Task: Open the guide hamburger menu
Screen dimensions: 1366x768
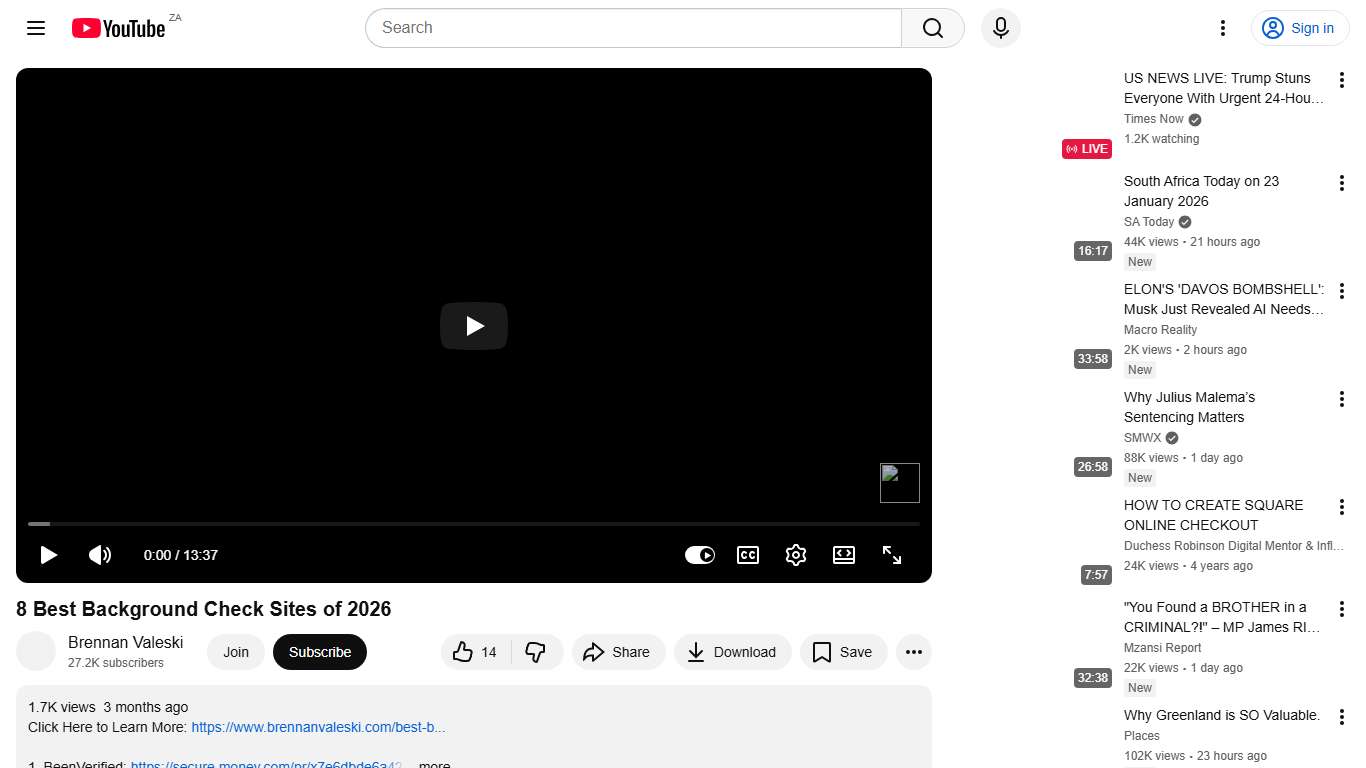Action: point(35,28)
